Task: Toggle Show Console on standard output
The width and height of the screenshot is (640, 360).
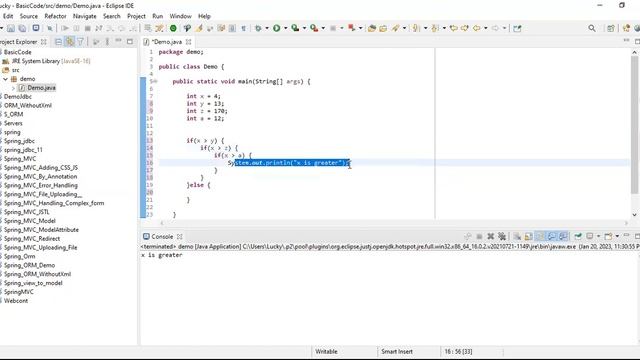Action: tap(551, 236)
